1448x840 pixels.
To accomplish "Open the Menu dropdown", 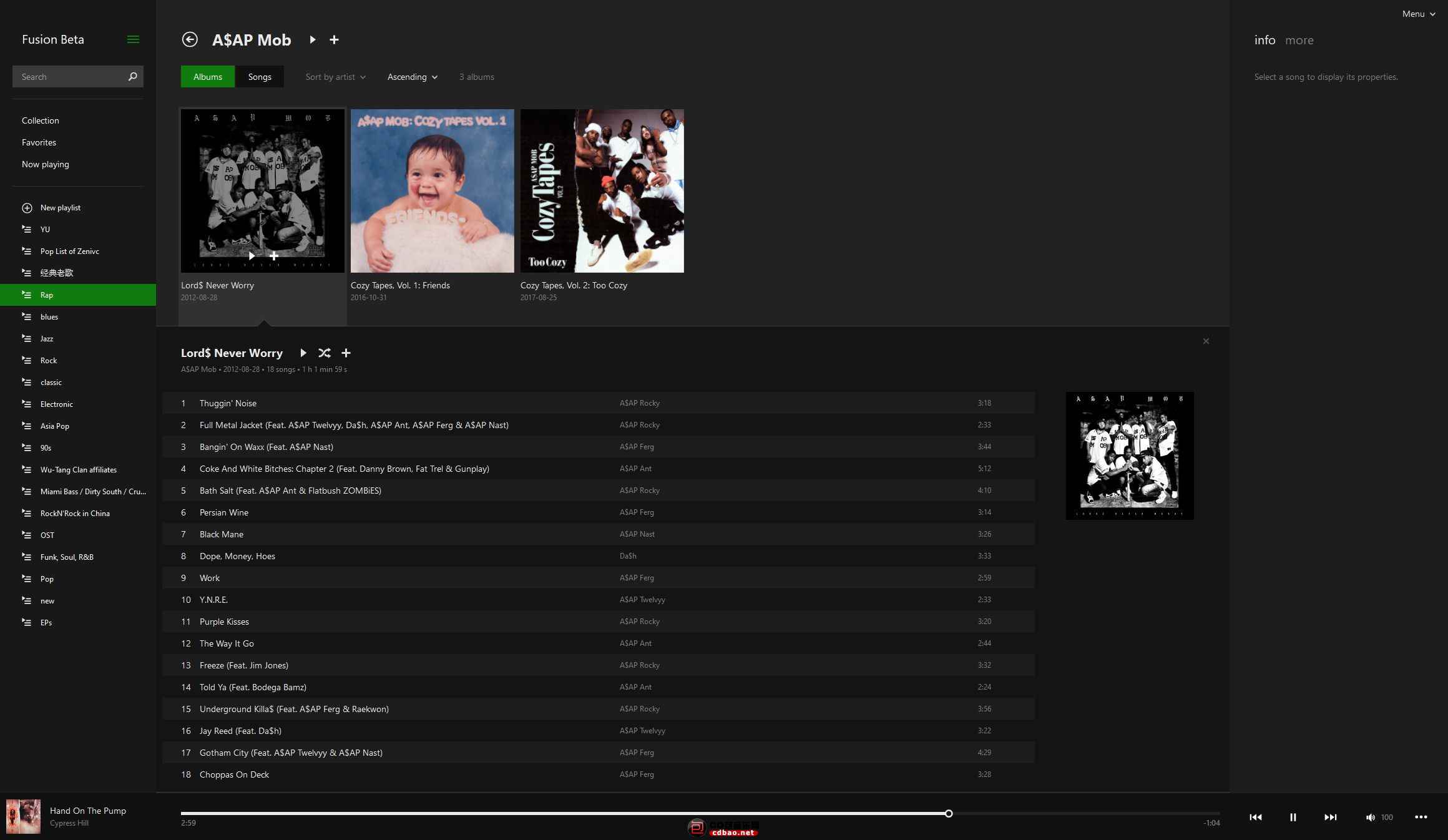I will point(1418,14).
